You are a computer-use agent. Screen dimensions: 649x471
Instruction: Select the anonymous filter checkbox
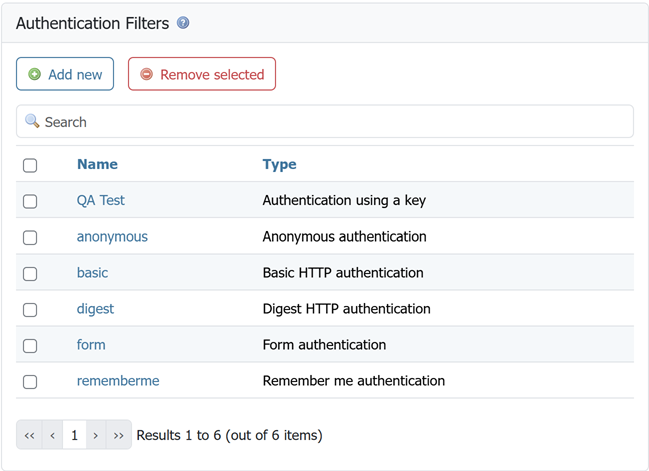tap(30, 237)
